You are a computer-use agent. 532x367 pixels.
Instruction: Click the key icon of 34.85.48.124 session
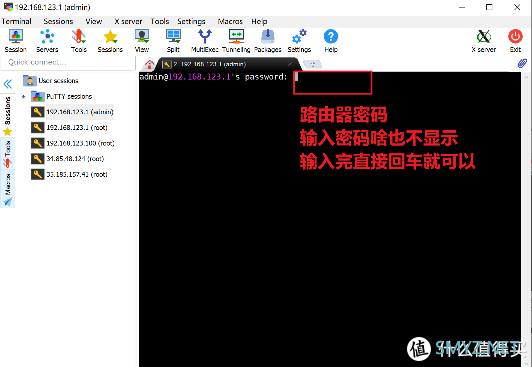(38, 159)
